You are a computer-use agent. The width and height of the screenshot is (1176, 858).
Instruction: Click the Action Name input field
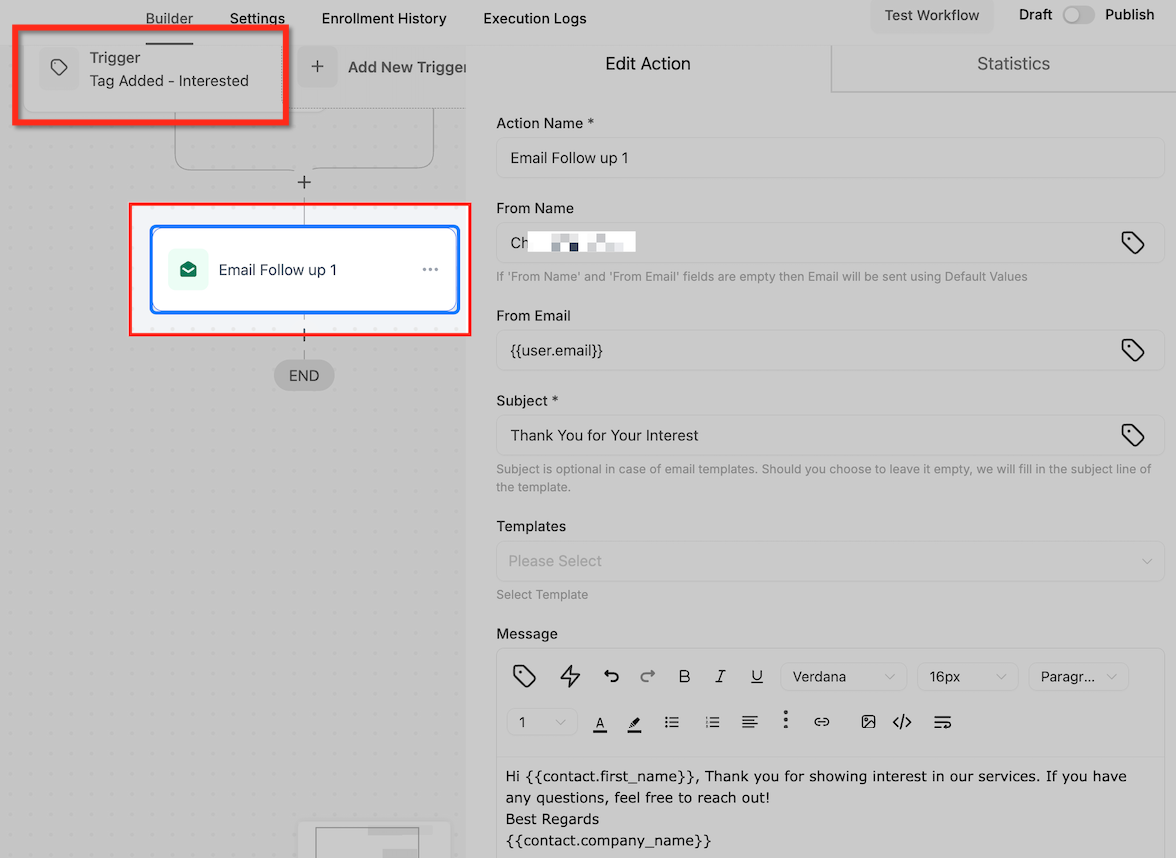click(x=829, y=158)
